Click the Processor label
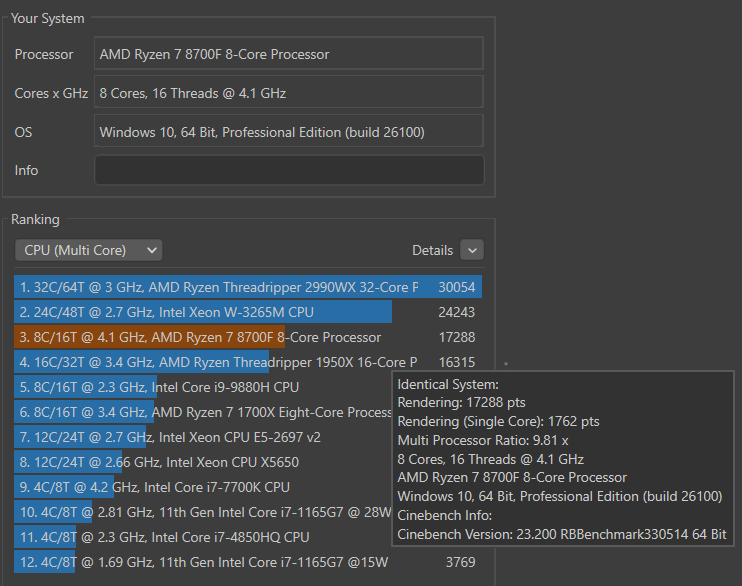 pyautogui.click(x=44, y=54)
